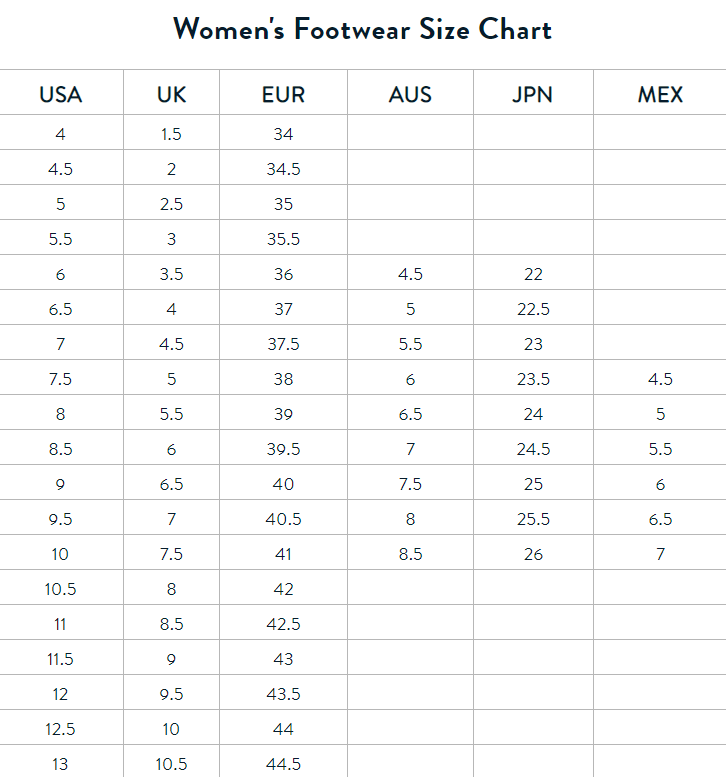Click the Women's Footwear Size Chart title
The height and width of the screenshot is (777, 726).
click(362, 29)
